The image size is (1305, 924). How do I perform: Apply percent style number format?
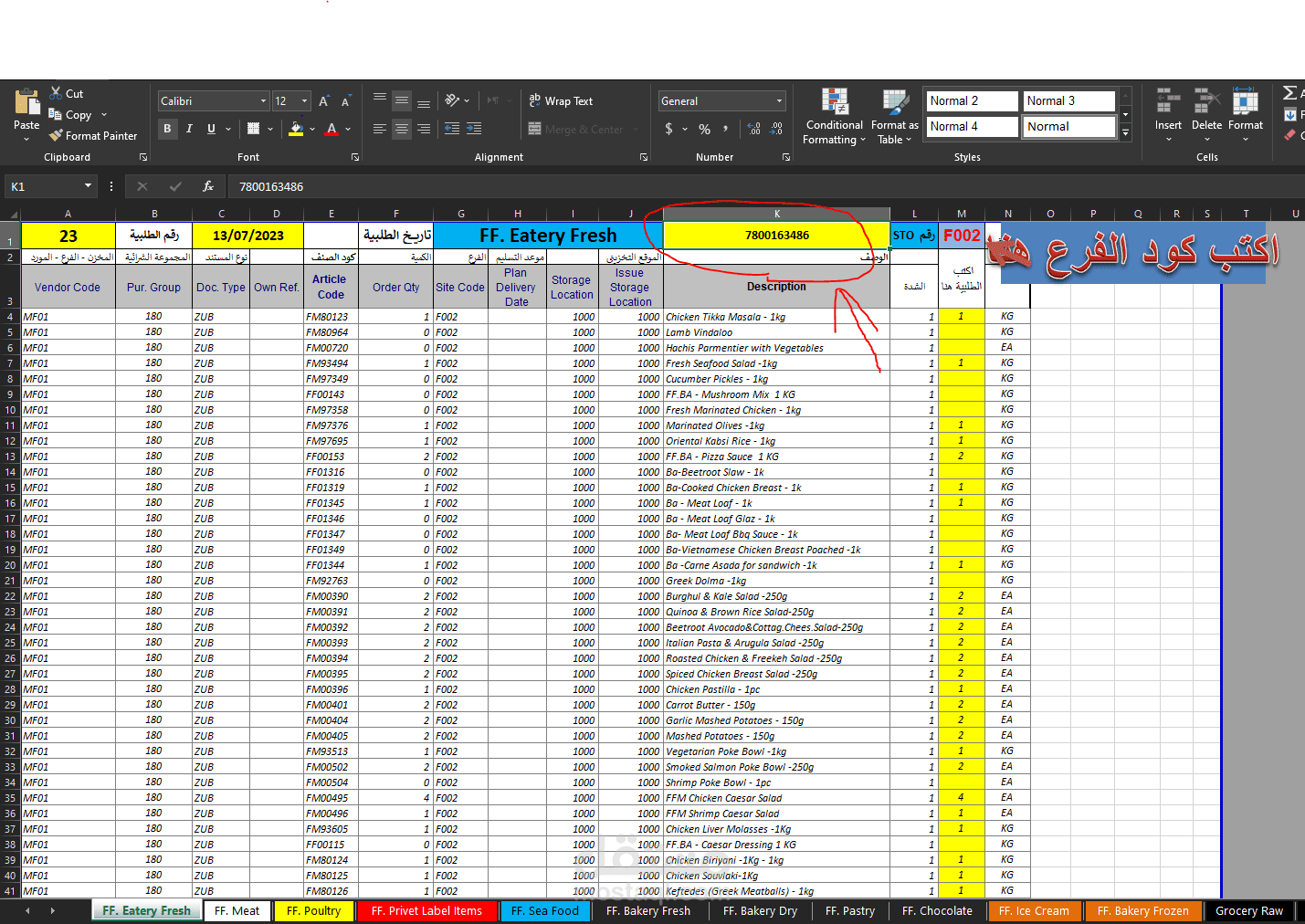tap(704, 129)
